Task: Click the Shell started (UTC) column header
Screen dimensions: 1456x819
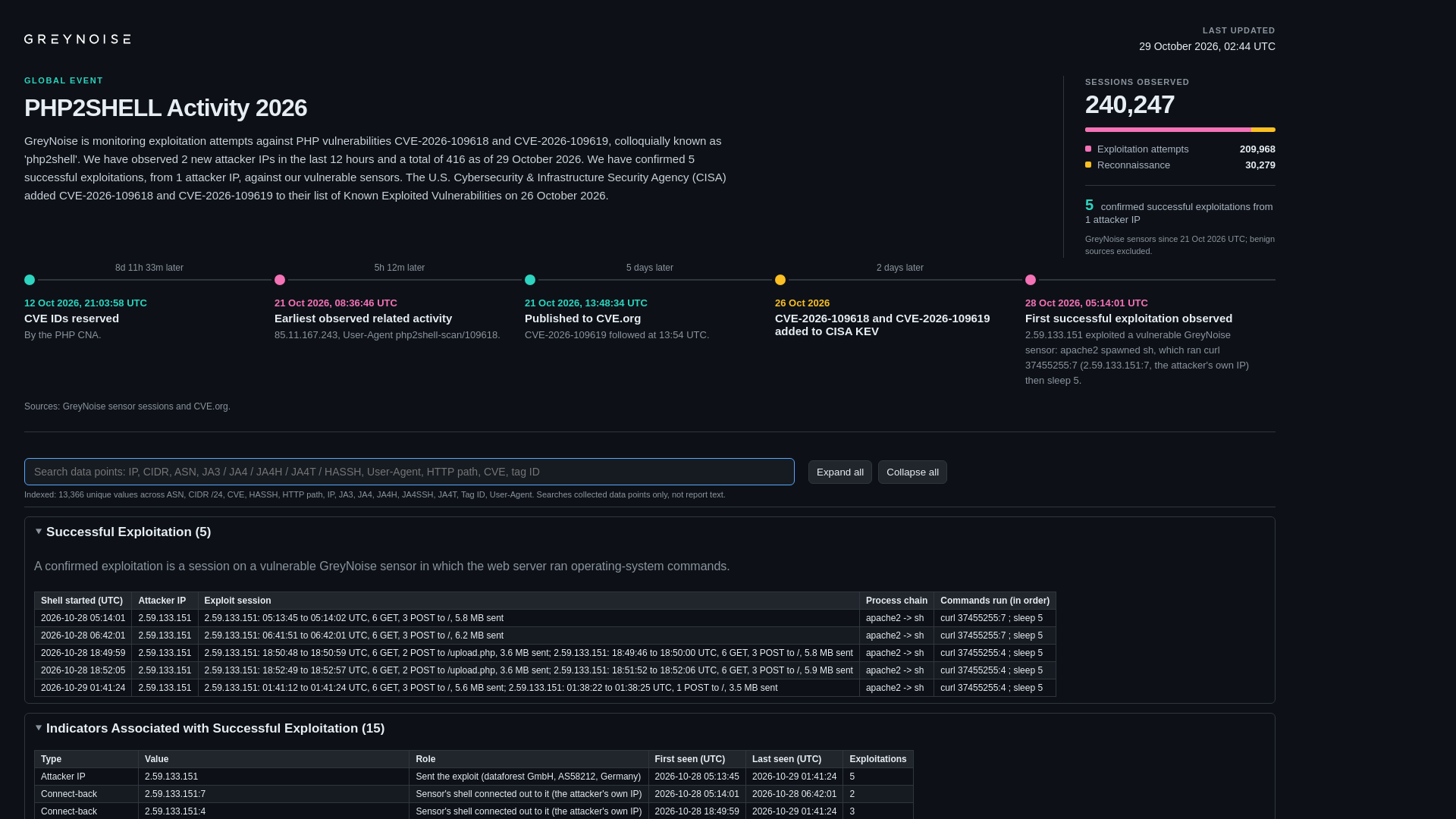Action: pos(83,601)
